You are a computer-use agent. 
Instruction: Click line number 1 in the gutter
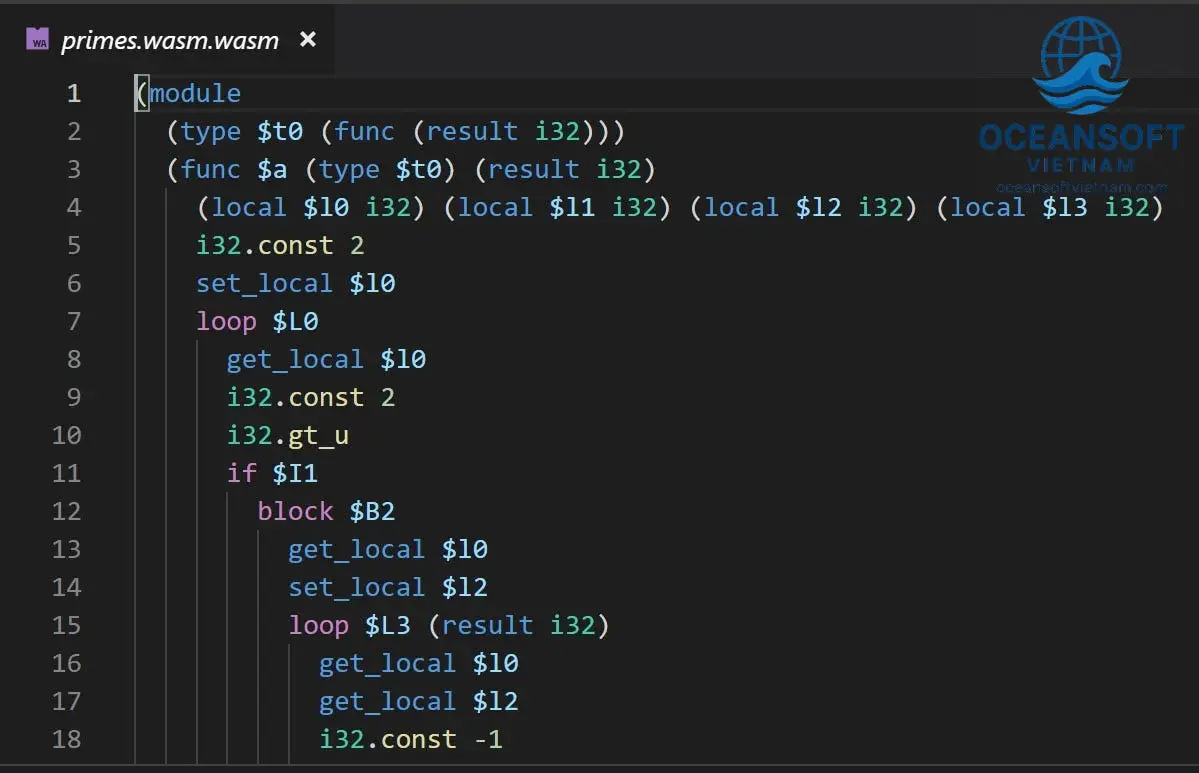73,93
